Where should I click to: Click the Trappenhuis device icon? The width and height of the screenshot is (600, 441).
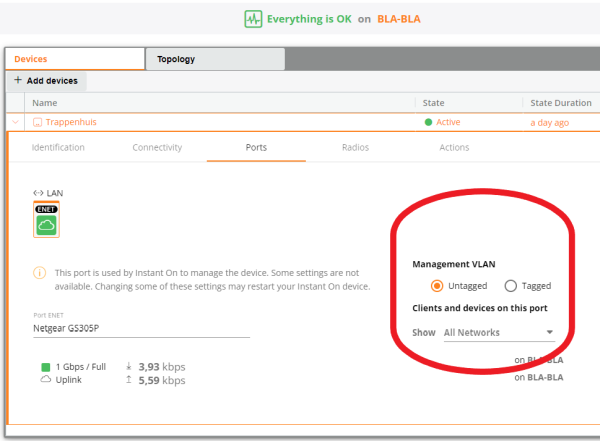point(38,123)
